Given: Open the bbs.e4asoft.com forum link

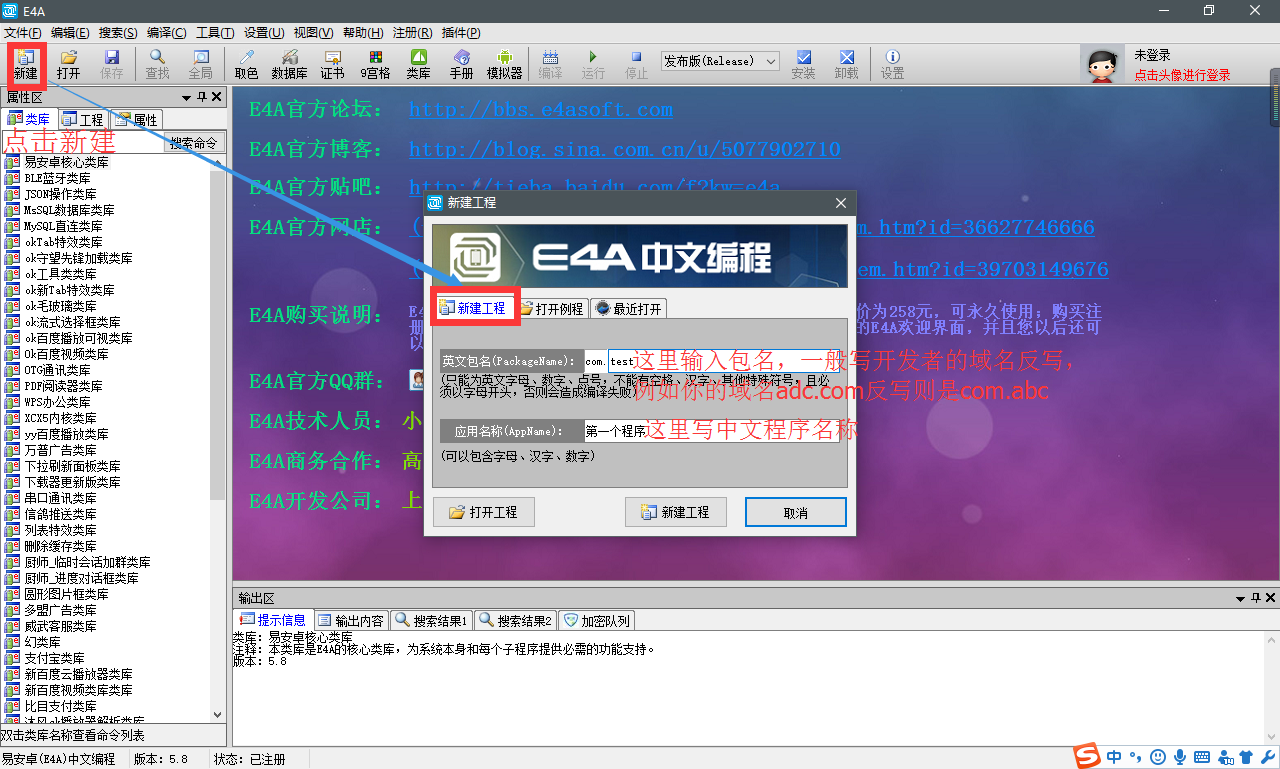Looking at the screenshot, I should (541, 110).
